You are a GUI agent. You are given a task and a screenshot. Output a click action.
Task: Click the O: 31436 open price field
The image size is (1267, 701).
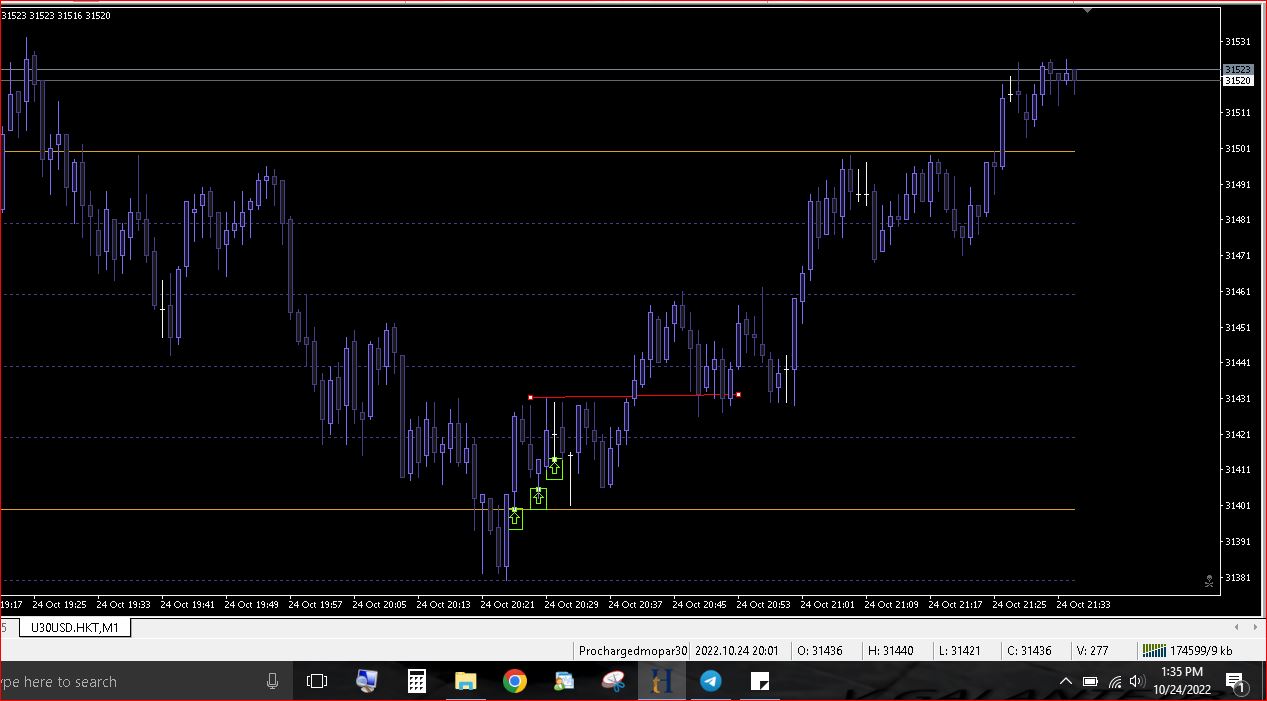click(x=819, y=650)
